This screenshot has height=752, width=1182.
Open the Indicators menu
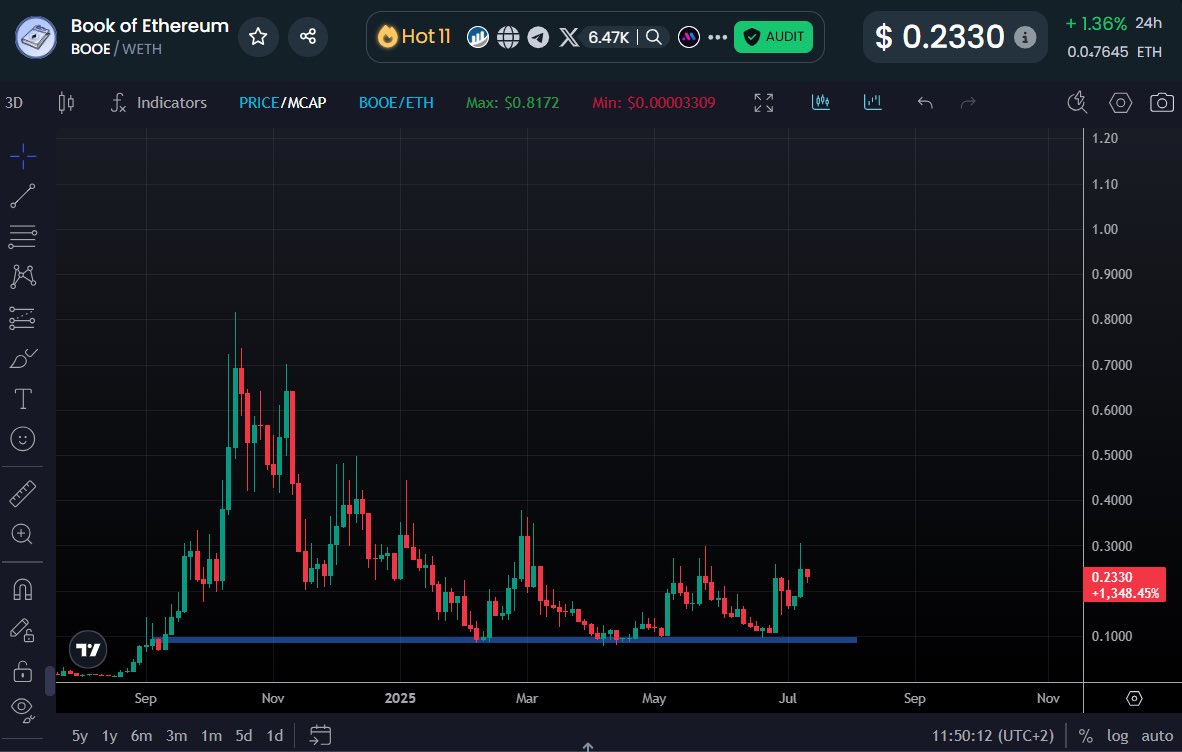point(158,102)
